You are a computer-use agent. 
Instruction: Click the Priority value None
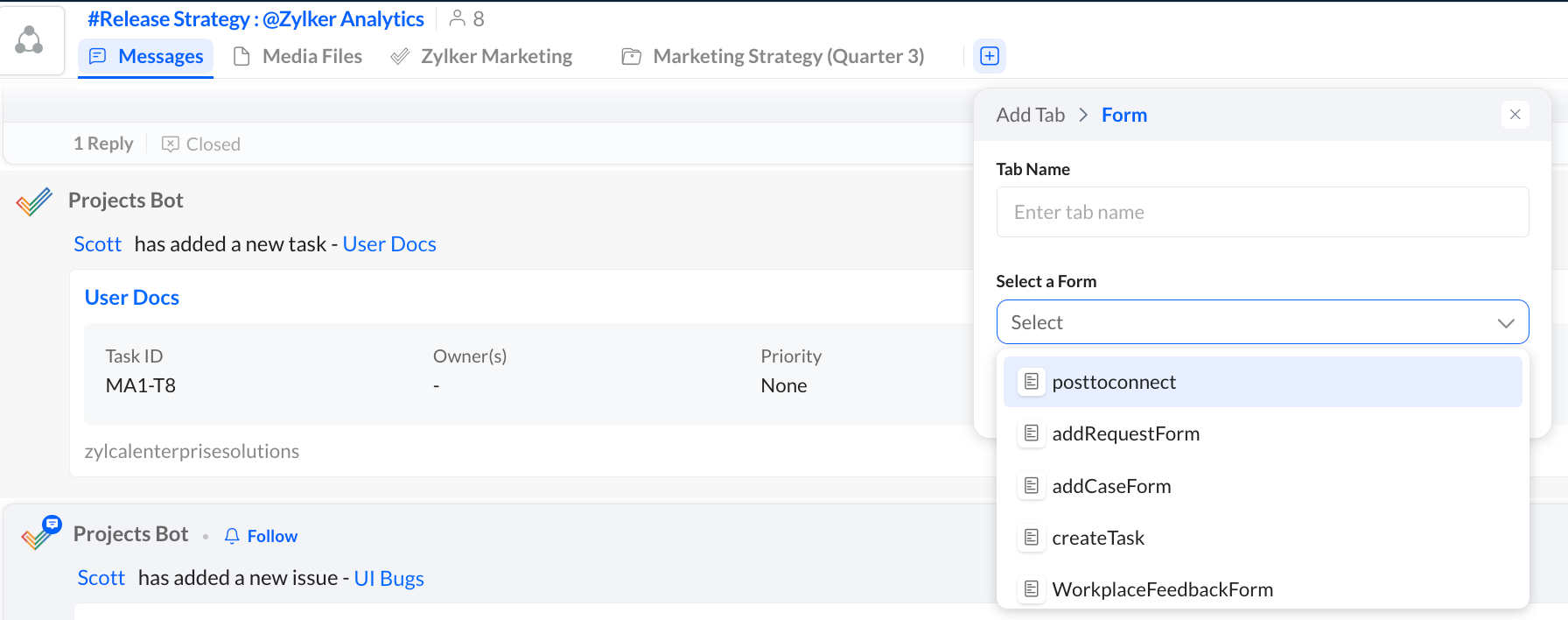pos(784,385)
